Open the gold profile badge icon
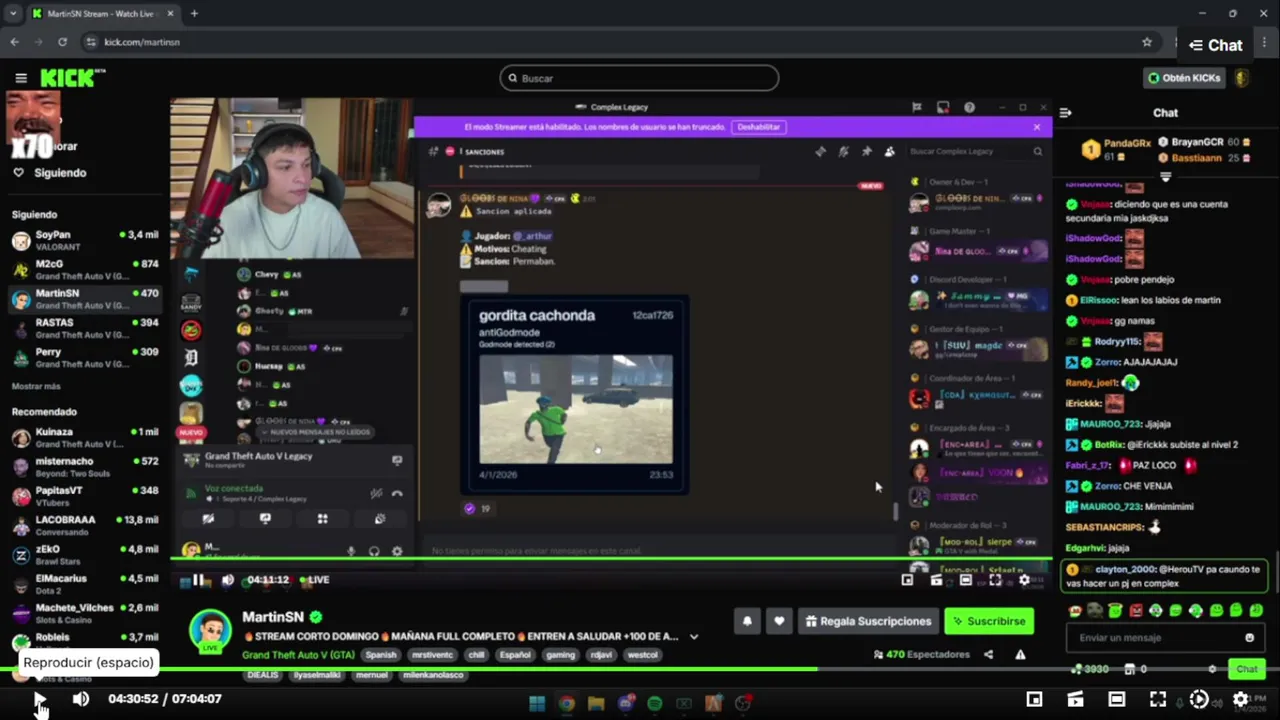The image size is (1280, 720). point(1241,78)
